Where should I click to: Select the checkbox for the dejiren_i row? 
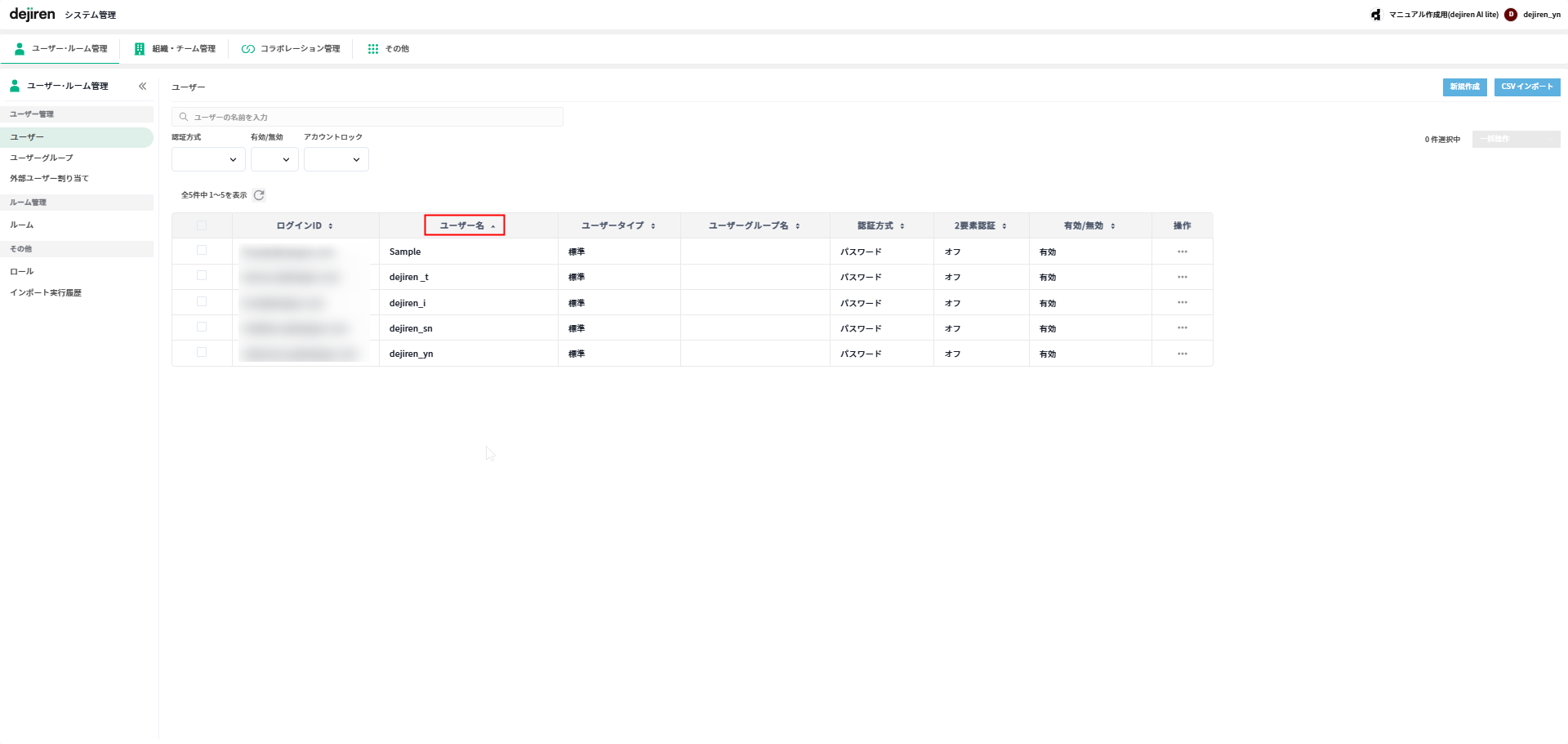202,302
